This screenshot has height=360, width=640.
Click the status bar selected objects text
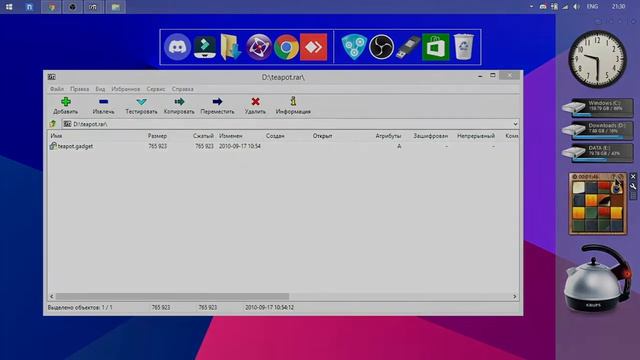click(x=80, y=307)
